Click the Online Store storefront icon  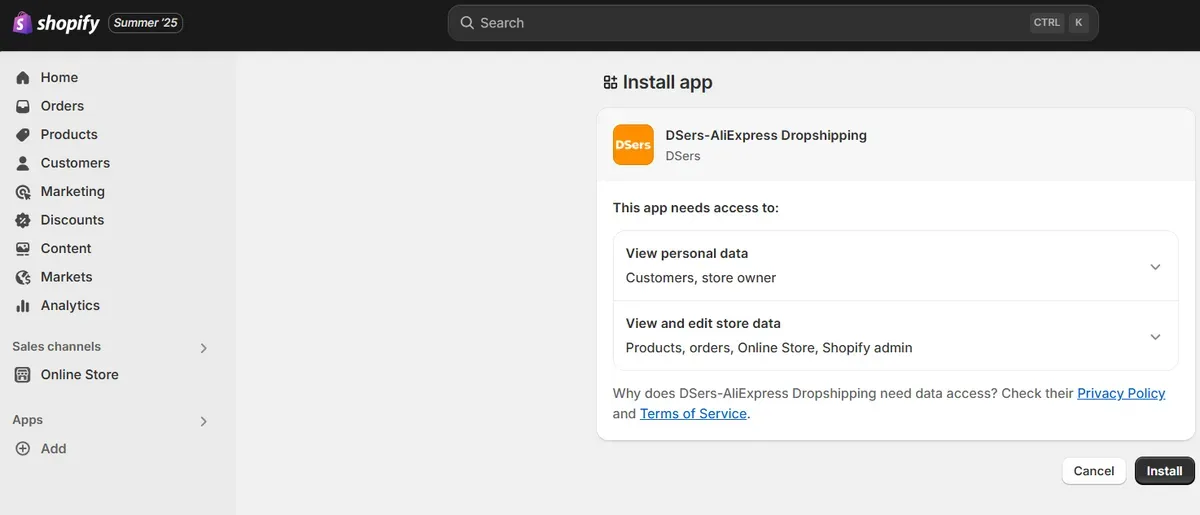[x=23, y=375]
